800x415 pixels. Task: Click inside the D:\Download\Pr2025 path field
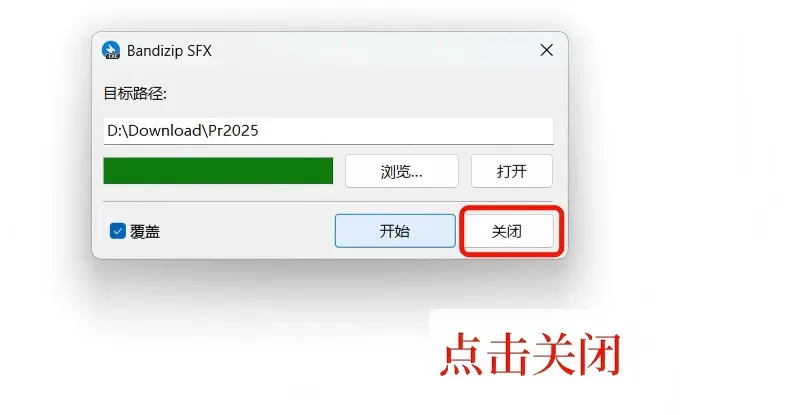[328, 131]
